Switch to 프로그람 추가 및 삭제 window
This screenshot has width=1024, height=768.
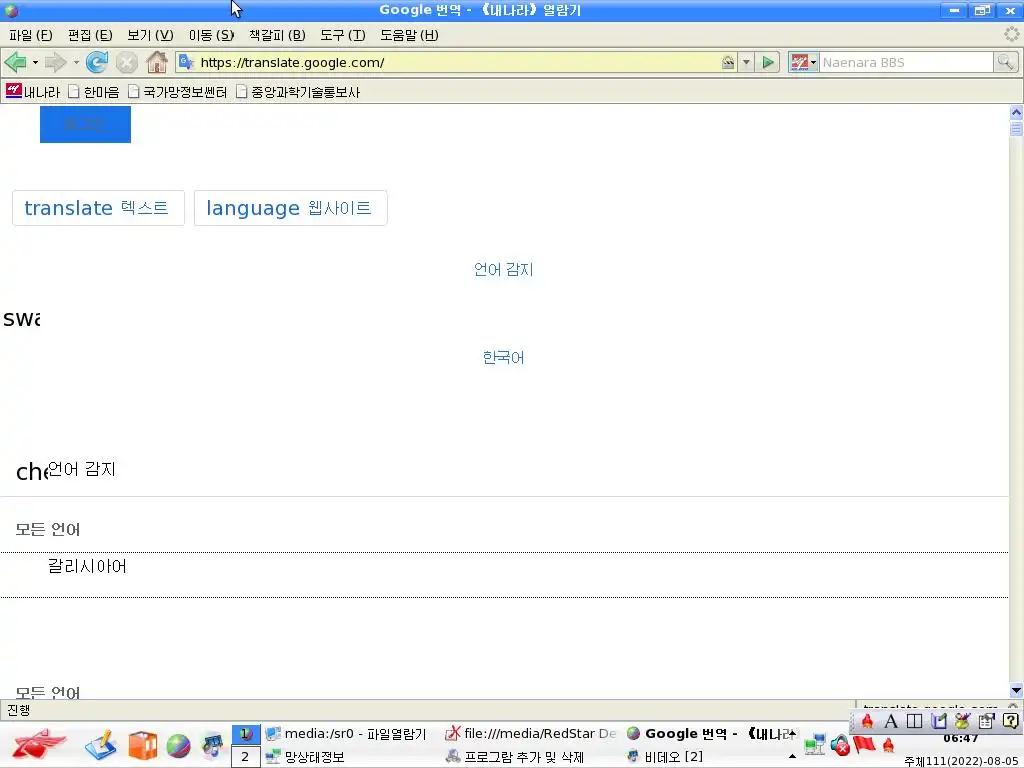tap(515, 757)
